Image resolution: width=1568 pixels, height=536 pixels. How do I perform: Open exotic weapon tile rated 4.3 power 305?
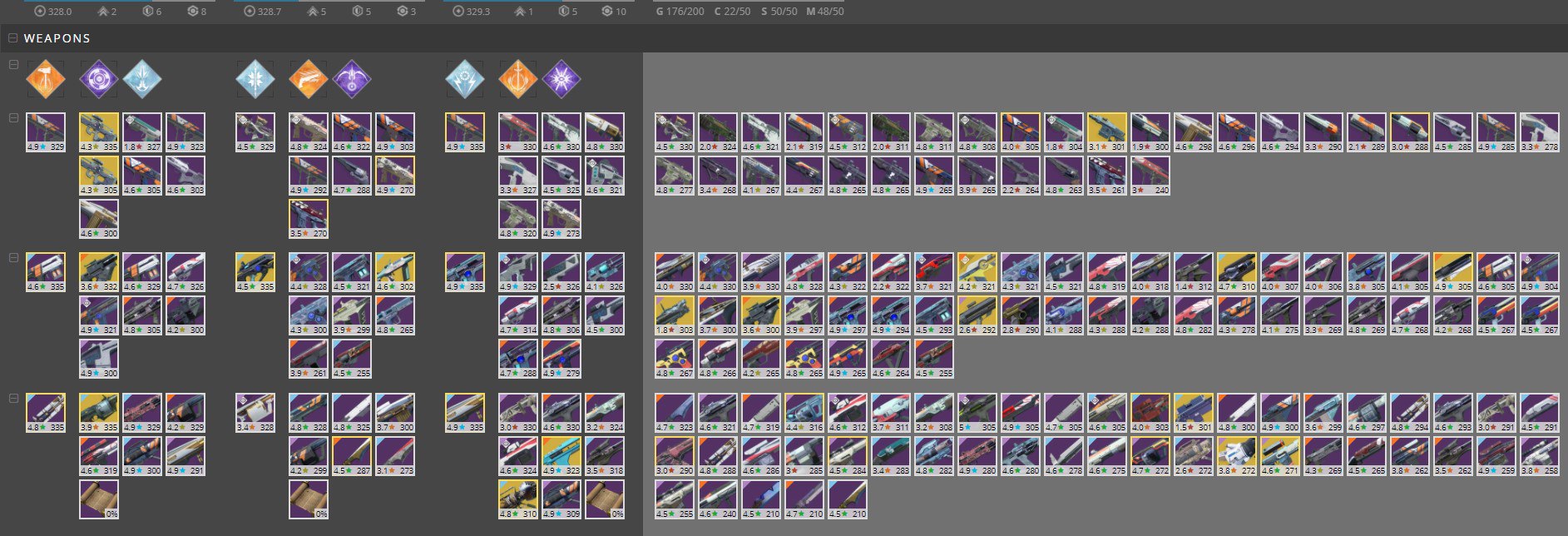pos(99,176)
